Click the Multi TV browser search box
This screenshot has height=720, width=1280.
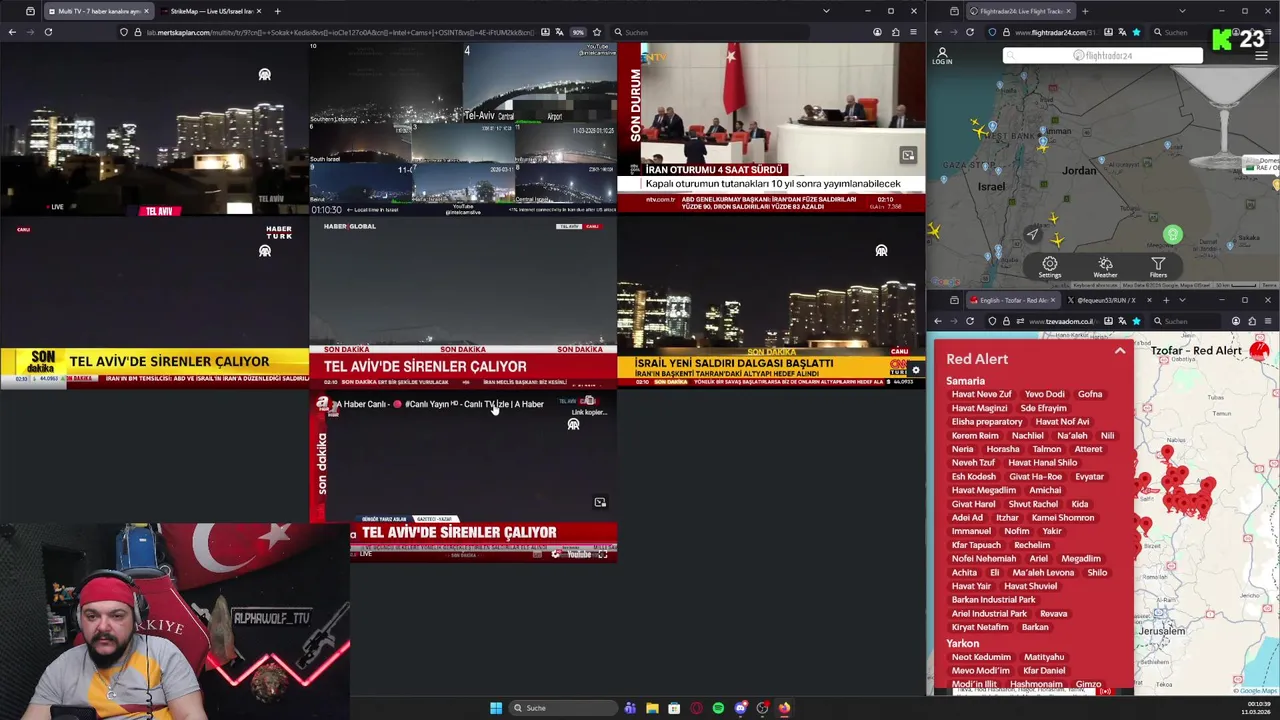(710, 32)
